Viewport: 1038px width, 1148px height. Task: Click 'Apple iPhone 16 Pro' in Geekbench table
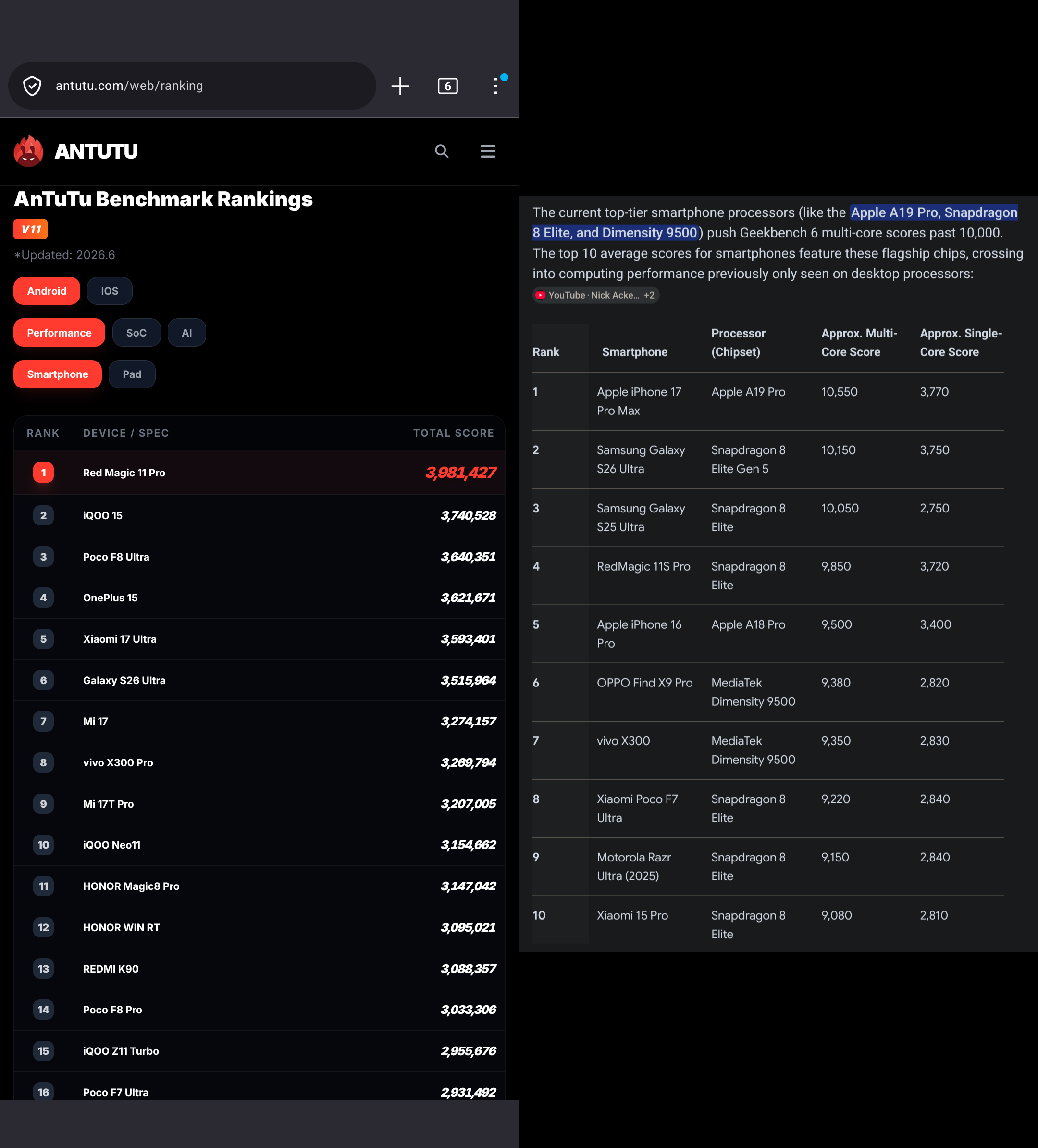coord(639,634)
